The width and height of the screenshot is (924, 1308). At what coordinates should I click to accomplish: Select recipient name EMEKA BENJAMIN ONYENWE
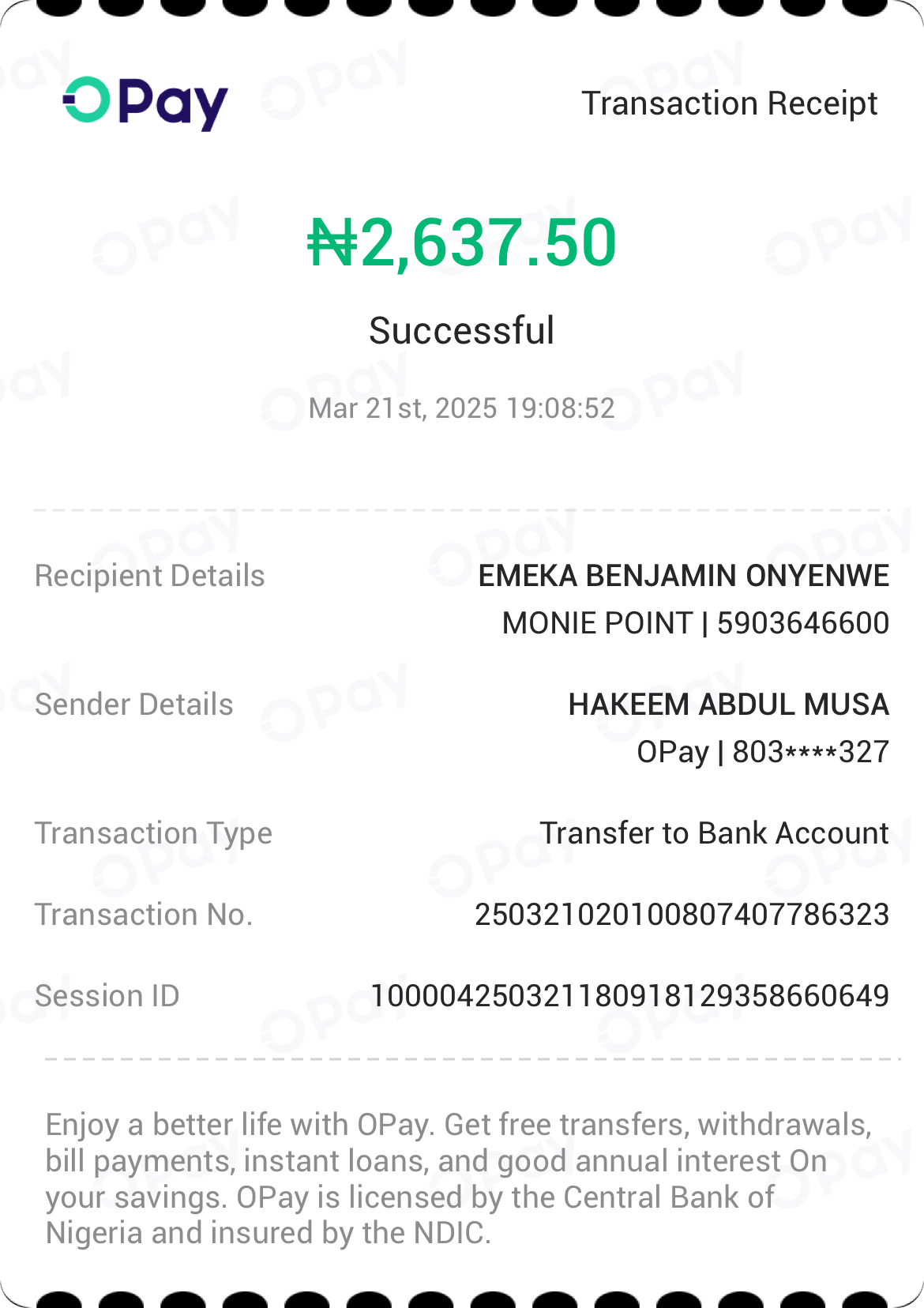point(684,576)
